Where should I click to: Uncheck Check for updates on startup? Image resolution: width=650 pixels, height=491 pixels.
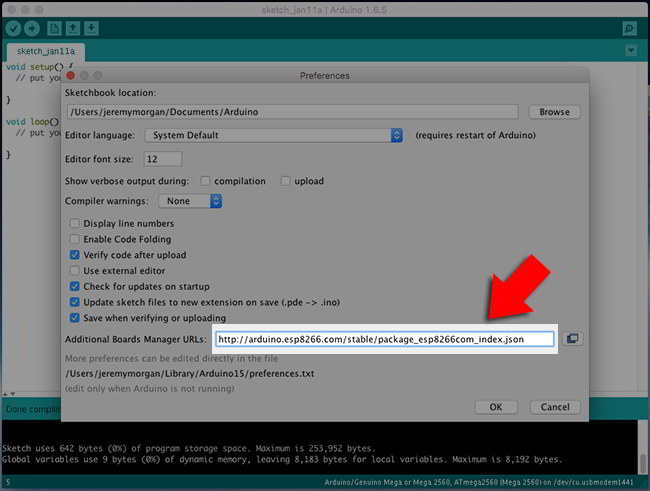point(75,287)
